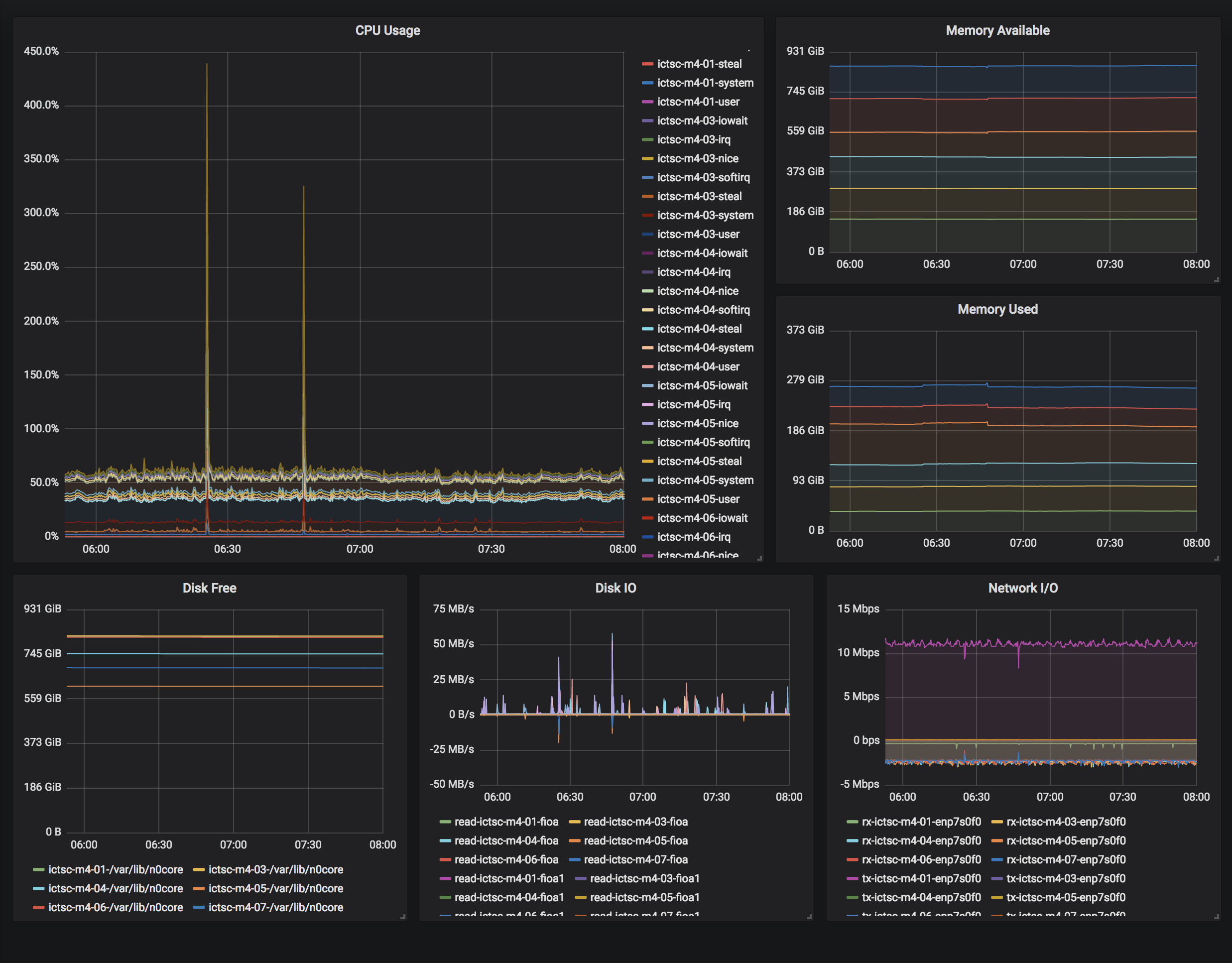Select the ictsc-m4-07-/var/lib/n0core legend label

[275, 907]
